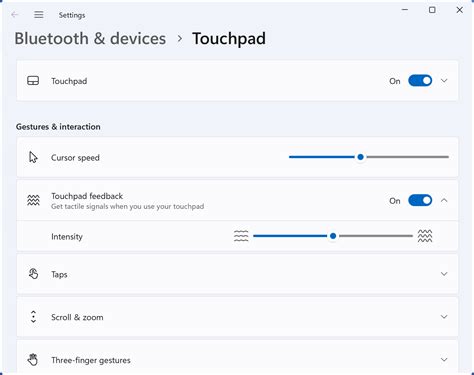This screenshot has width=474, height=375.
Task: Click the Touchpad feedback waves icon
Action: point(33,200)
